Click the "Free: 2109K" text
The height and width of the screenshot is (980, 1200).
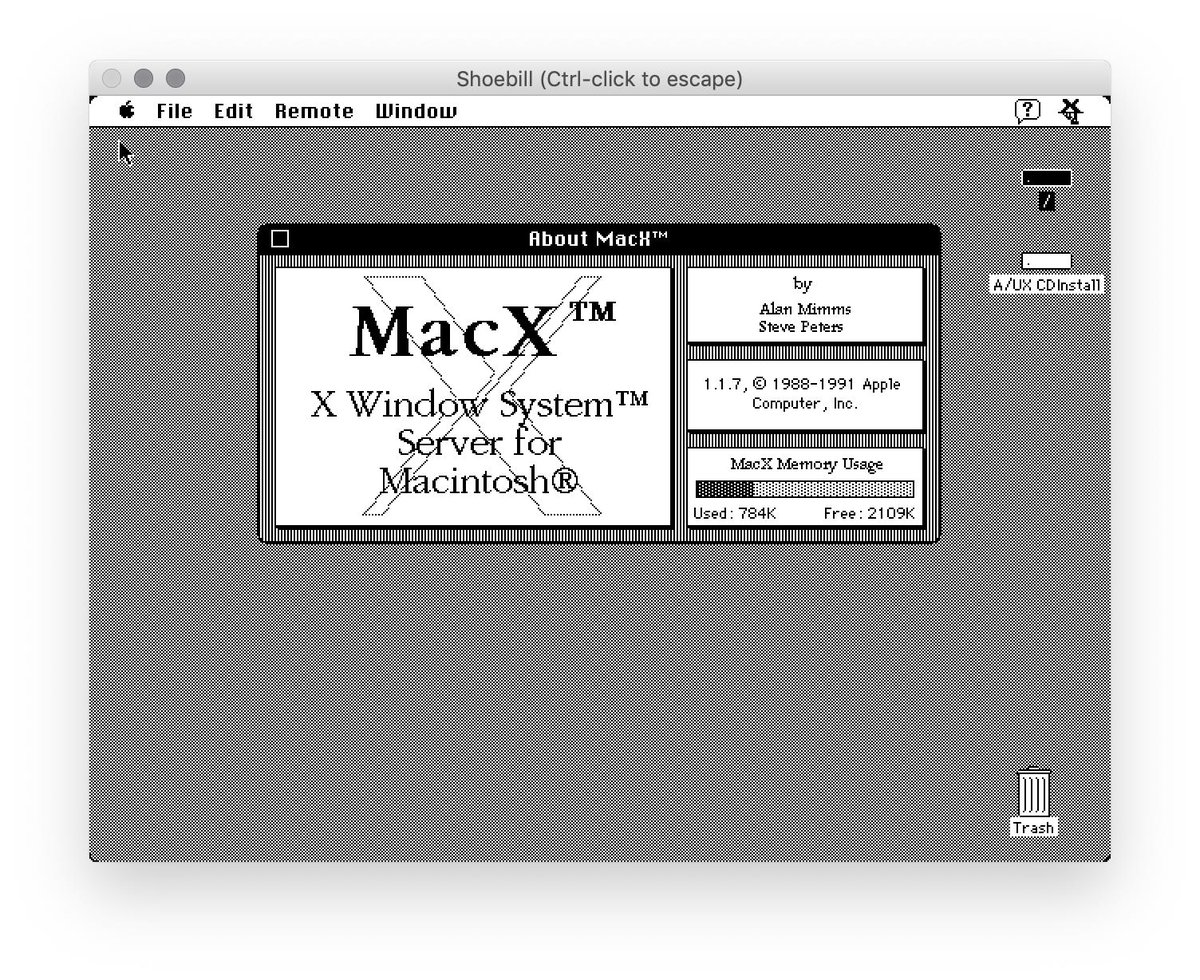click(x=869, y=513)
